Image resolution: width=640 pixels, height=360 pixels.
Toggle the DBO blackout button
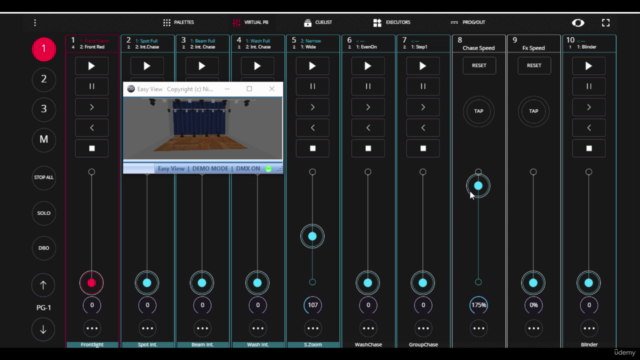pyautogui.click(x=44, y=248)
